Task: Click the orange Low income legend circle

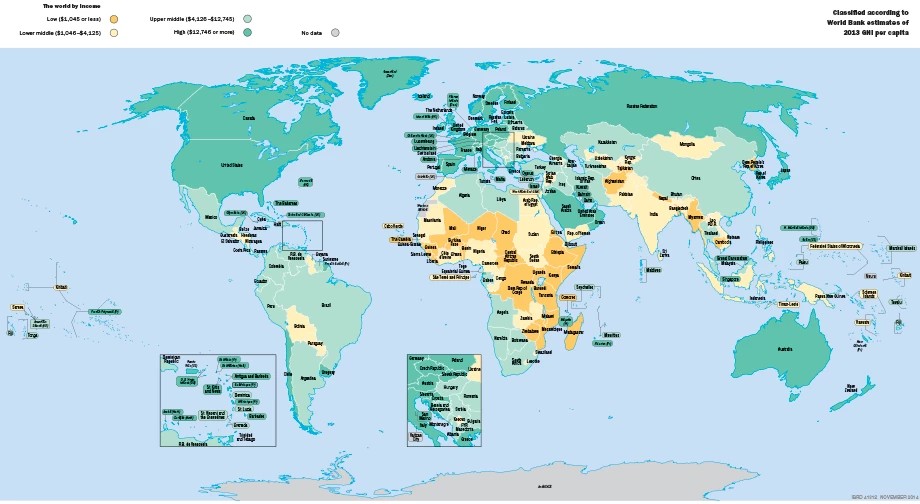Action: coord(114,19)
